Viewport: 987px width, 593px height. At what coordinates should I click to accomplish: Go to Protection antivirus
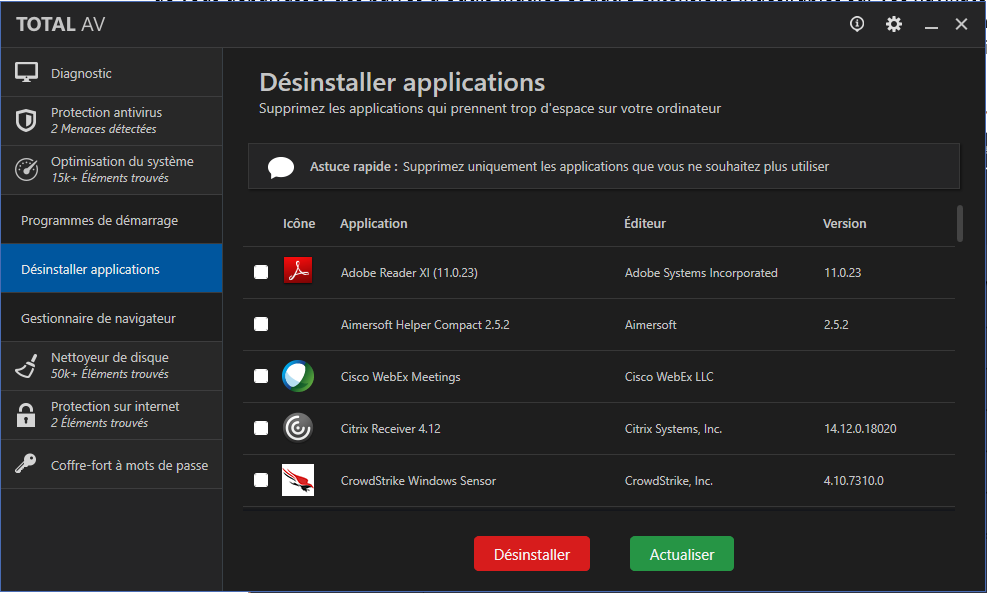[x=111, y=121]
